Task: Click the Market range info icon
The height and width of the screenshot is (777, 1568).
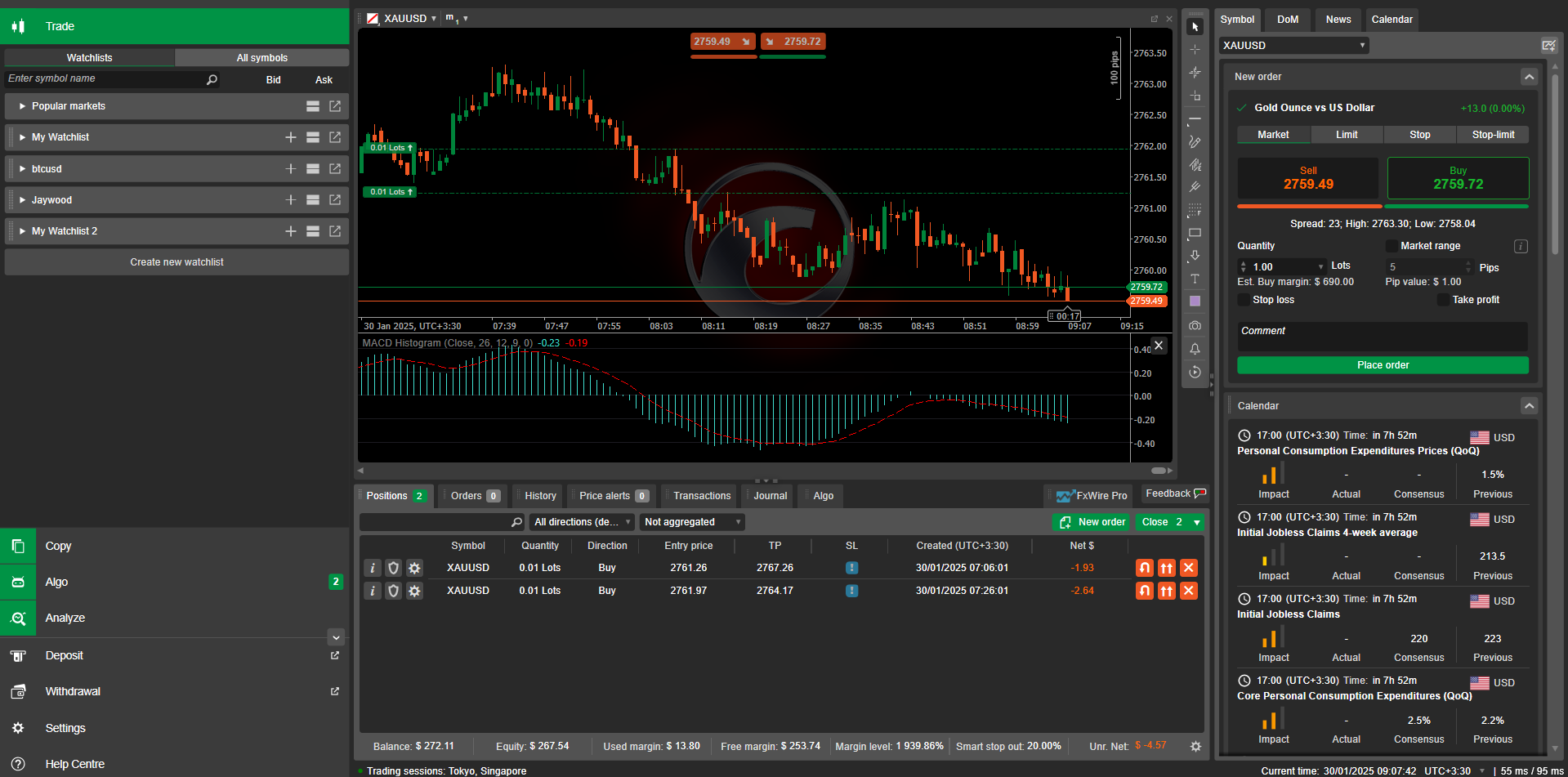Action: coord(1521,246)
